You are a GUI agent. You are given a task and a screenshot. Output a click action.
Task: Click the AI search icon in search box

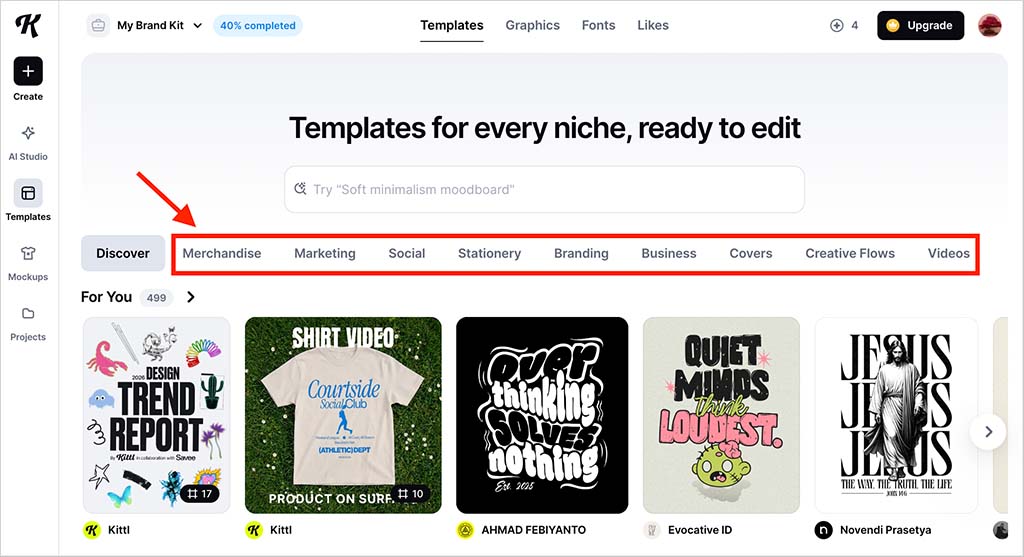tap(300, 189)
